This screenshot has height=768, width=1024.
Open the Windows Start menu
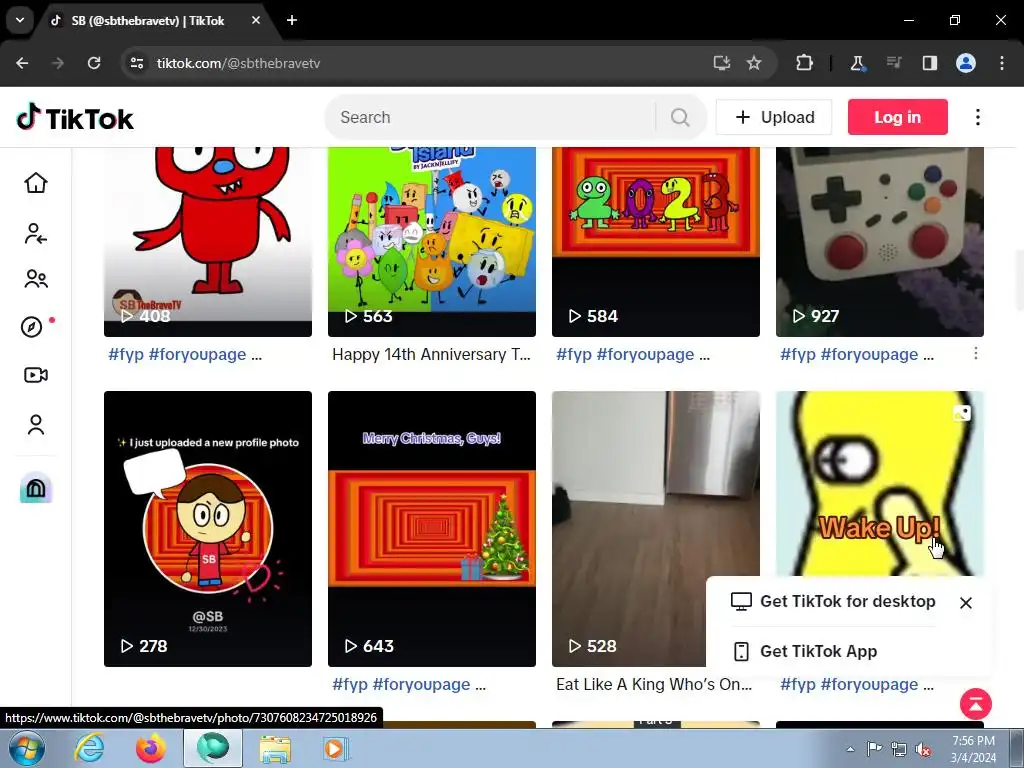point(26,748)
